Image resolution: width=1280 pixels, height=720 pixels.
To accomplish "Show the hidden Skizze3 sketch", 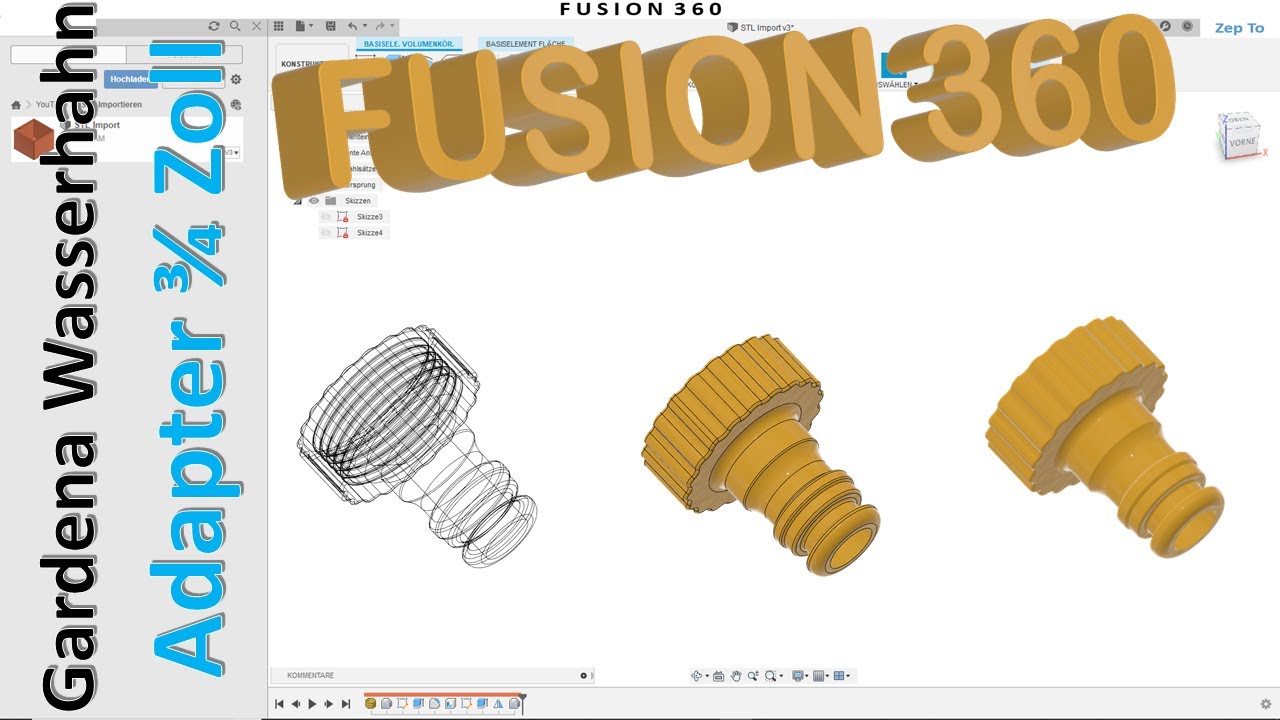I will coord(326,217).
